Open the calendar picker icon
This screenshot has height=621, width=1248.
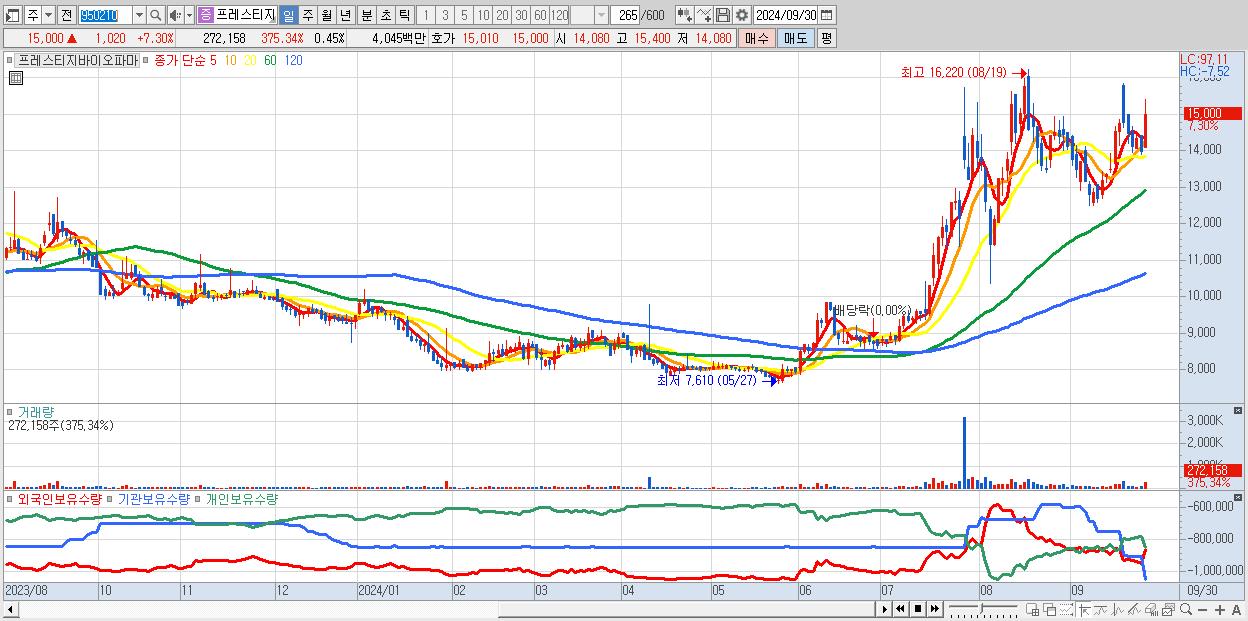(x=828, y=15)
